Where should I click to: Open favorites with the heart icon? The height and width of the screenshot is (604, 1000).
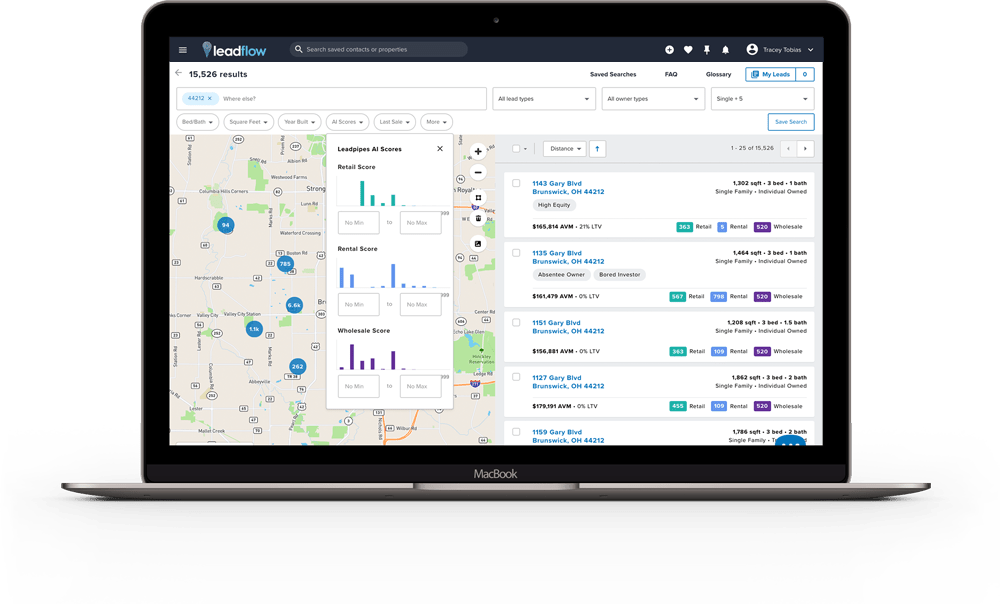pyautogui.click(x=688, y=50)
